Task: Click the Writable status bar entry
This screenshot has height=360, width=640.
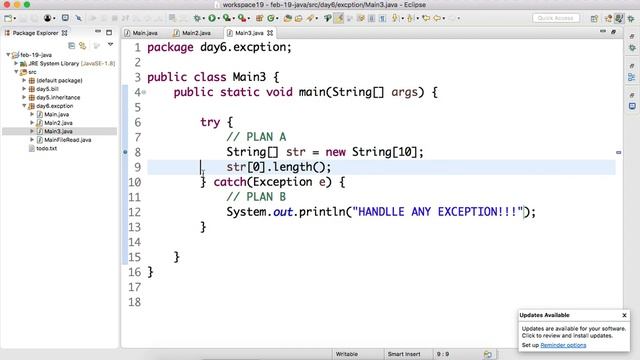Action: point(347,354)
